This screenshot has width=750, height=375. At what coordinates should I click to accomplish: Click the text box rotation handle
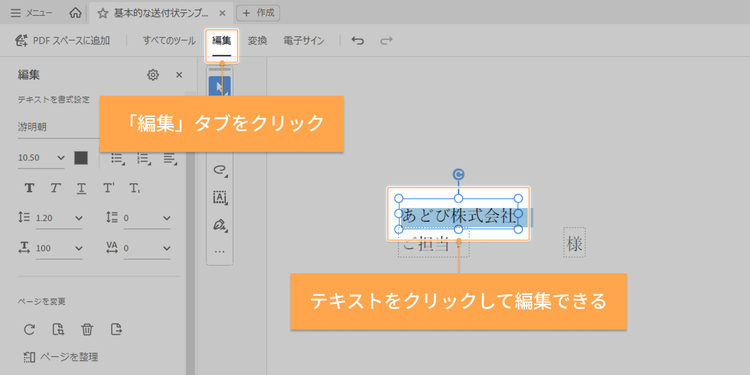point(458,175)
